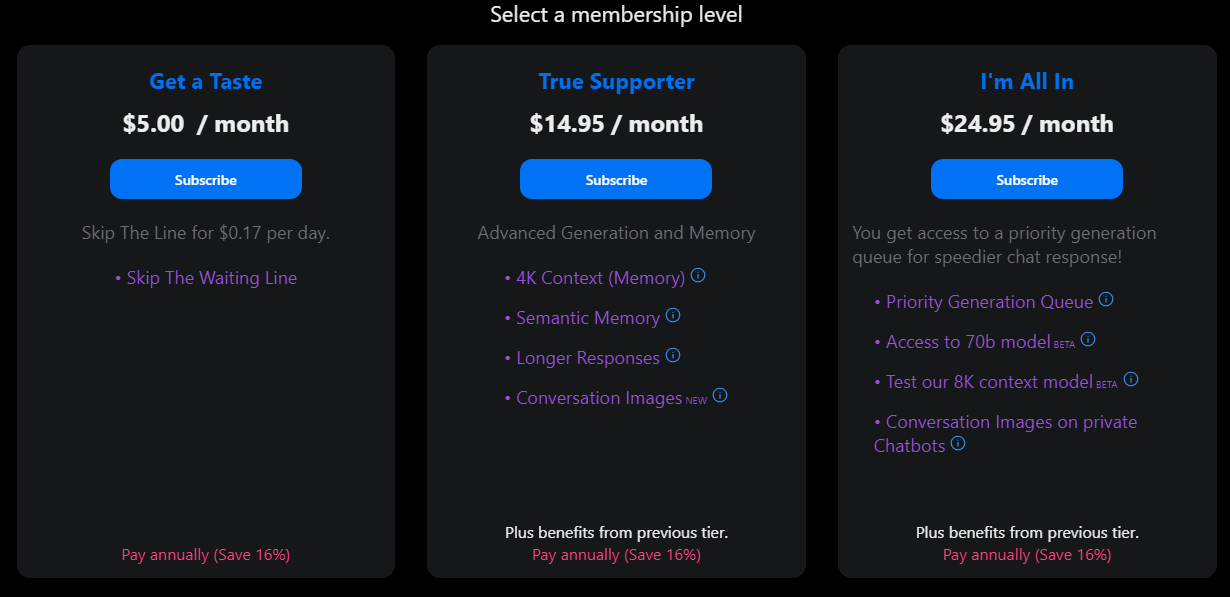Click the info icon beside Semantic Memory

click(674, 315)
